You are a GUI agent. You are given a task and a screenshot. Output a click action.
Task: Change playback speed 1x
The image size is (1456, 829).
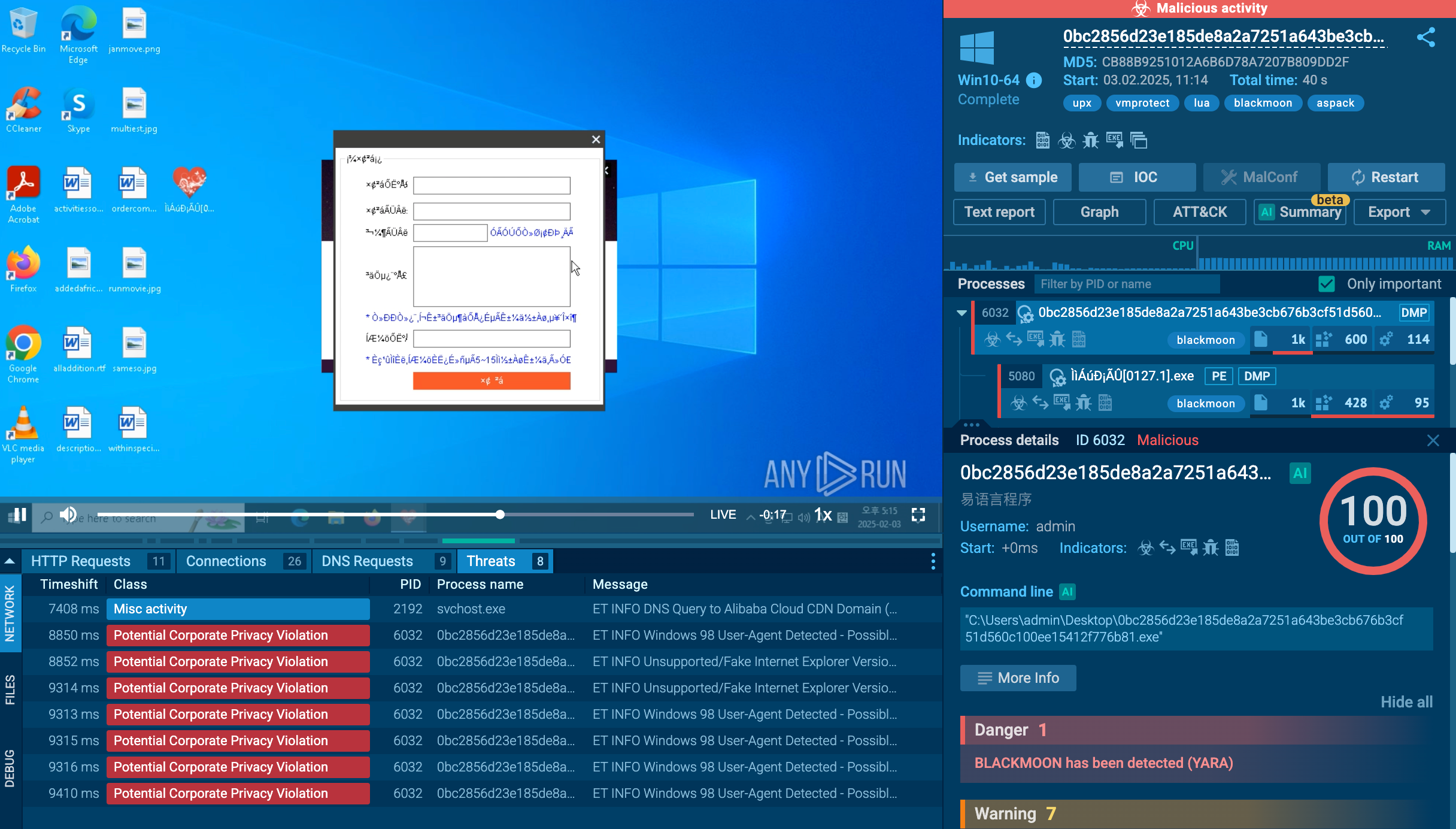coord(823,515)
